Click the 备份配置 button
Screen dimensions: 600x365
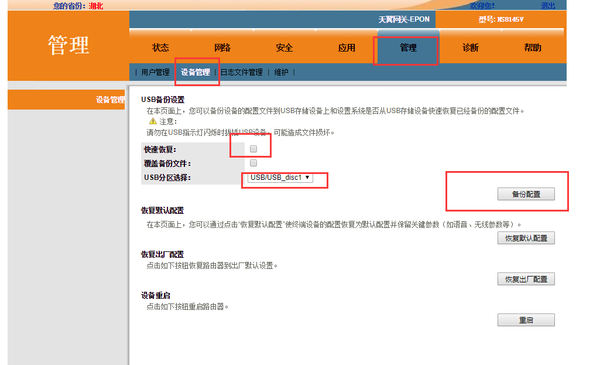tap(526, 194)
